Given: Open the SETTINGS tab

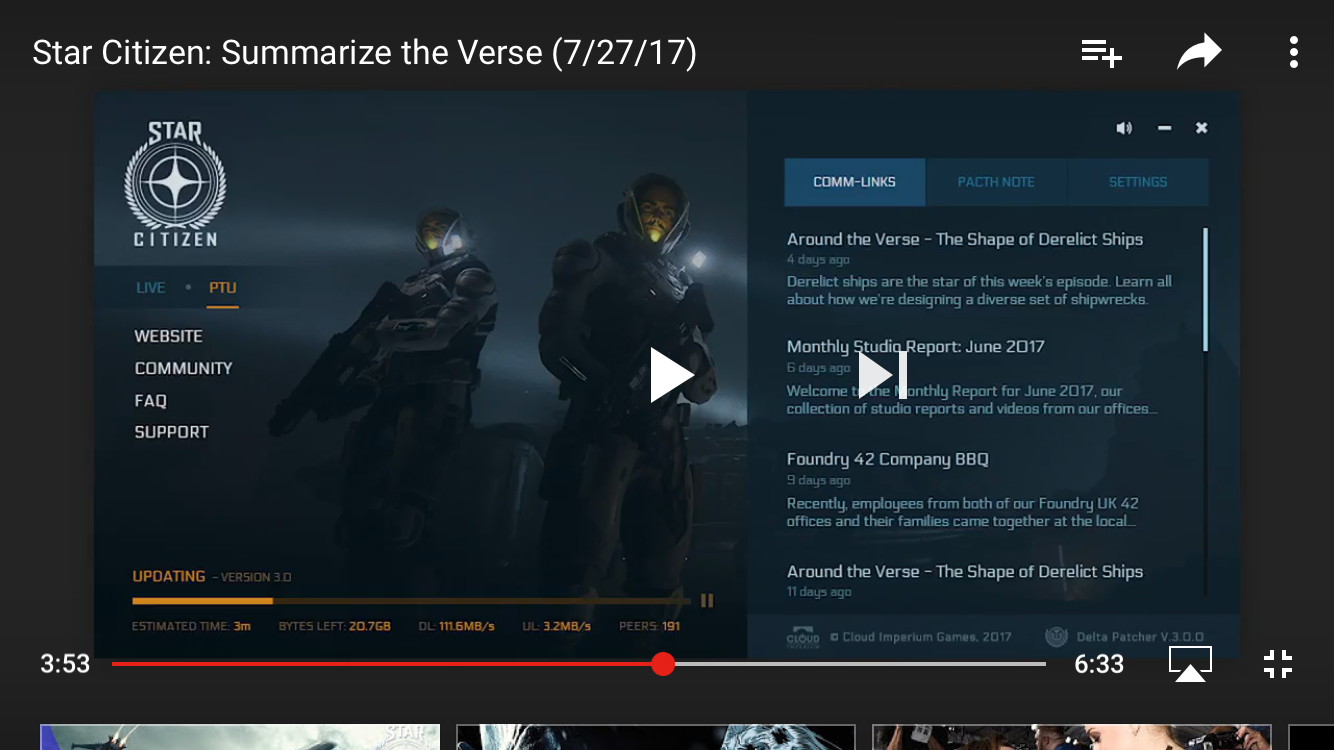Looking at the screenshot, I should point(1137,182).
